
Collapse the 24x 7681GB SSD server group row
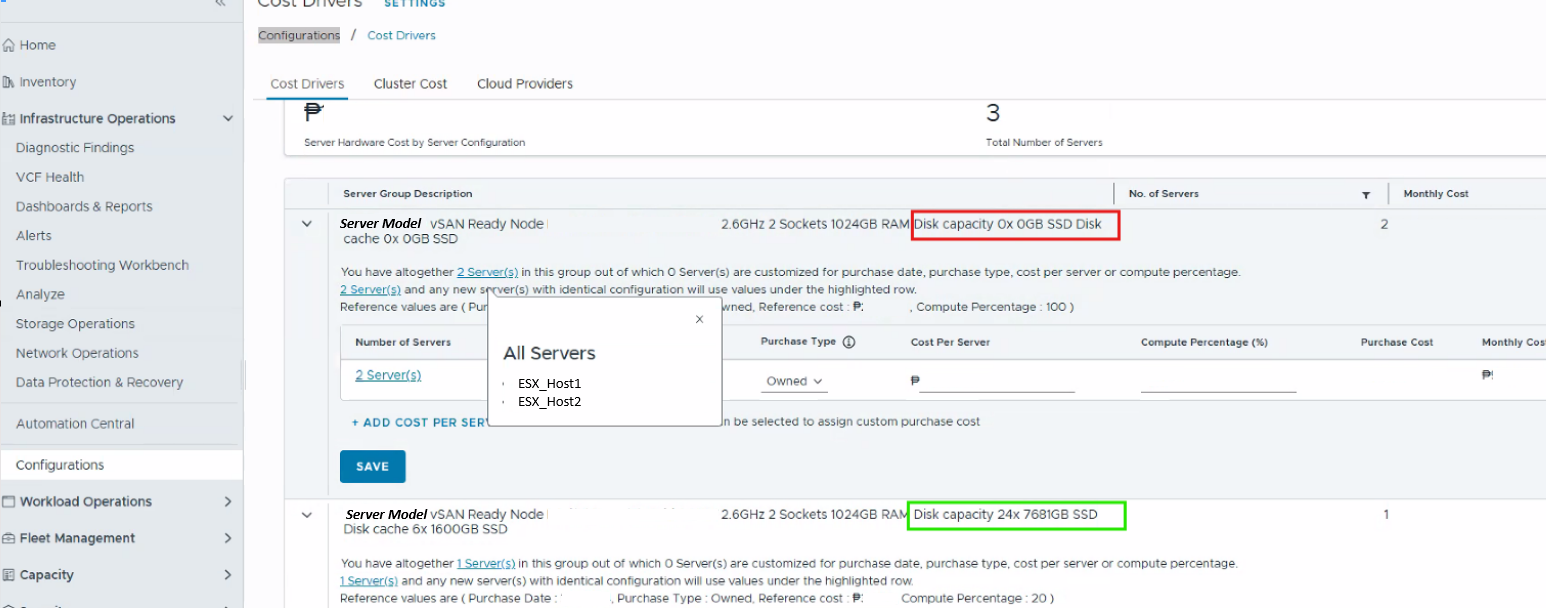click(307, 515)
